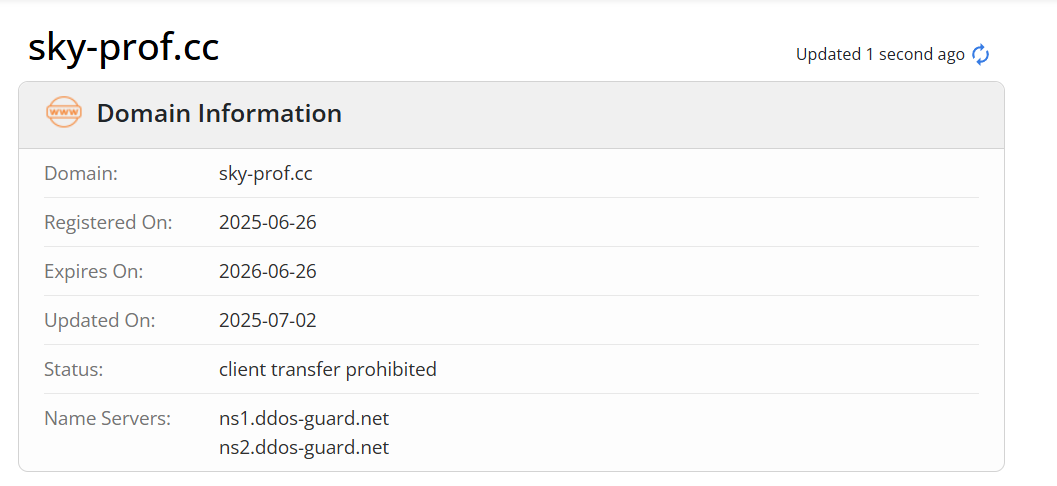
Task: Click the 'Expires On:' label
Action: 94,271
